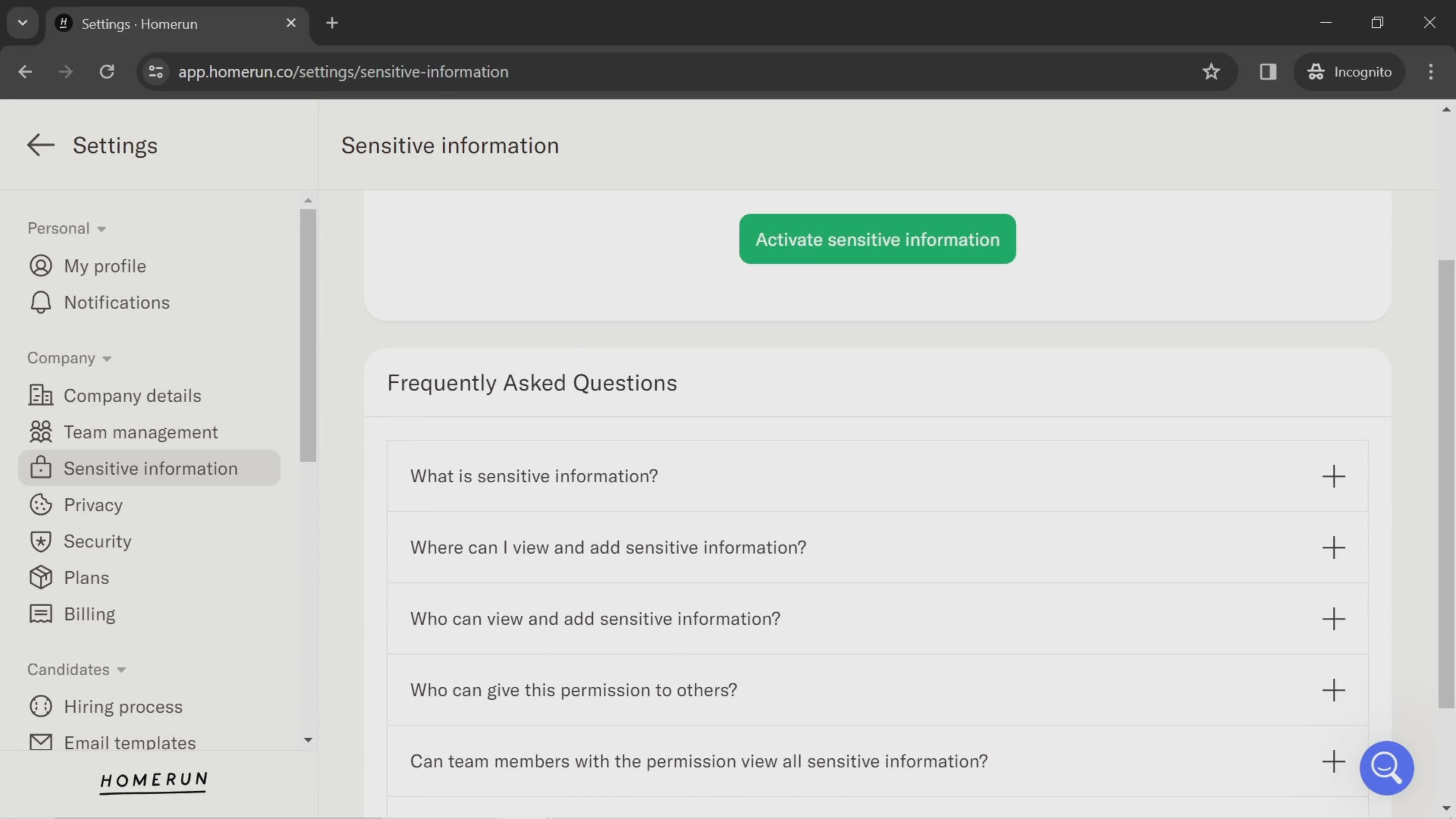Expand 'What is sensitive information?' question
This screenshot has height=819, width=1456.
877,476
